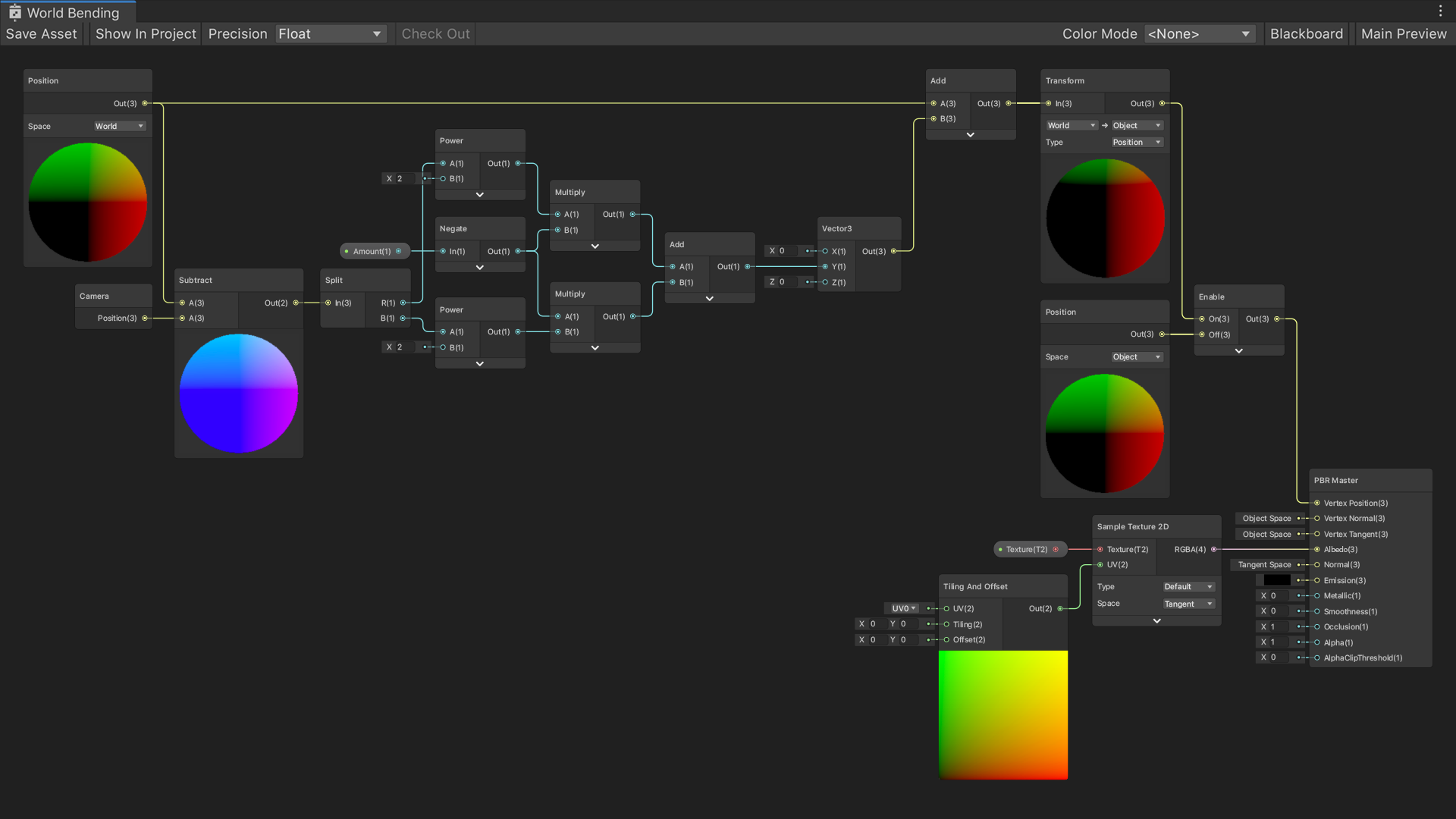Click middle Add node Out(1) port
Image resolution: width=1456 pixels, height=819 pixels.
(x=748, y=267)
